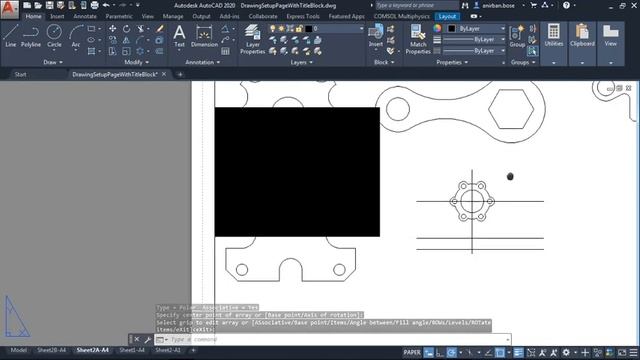Select the Dimension tool

(204, 36)
